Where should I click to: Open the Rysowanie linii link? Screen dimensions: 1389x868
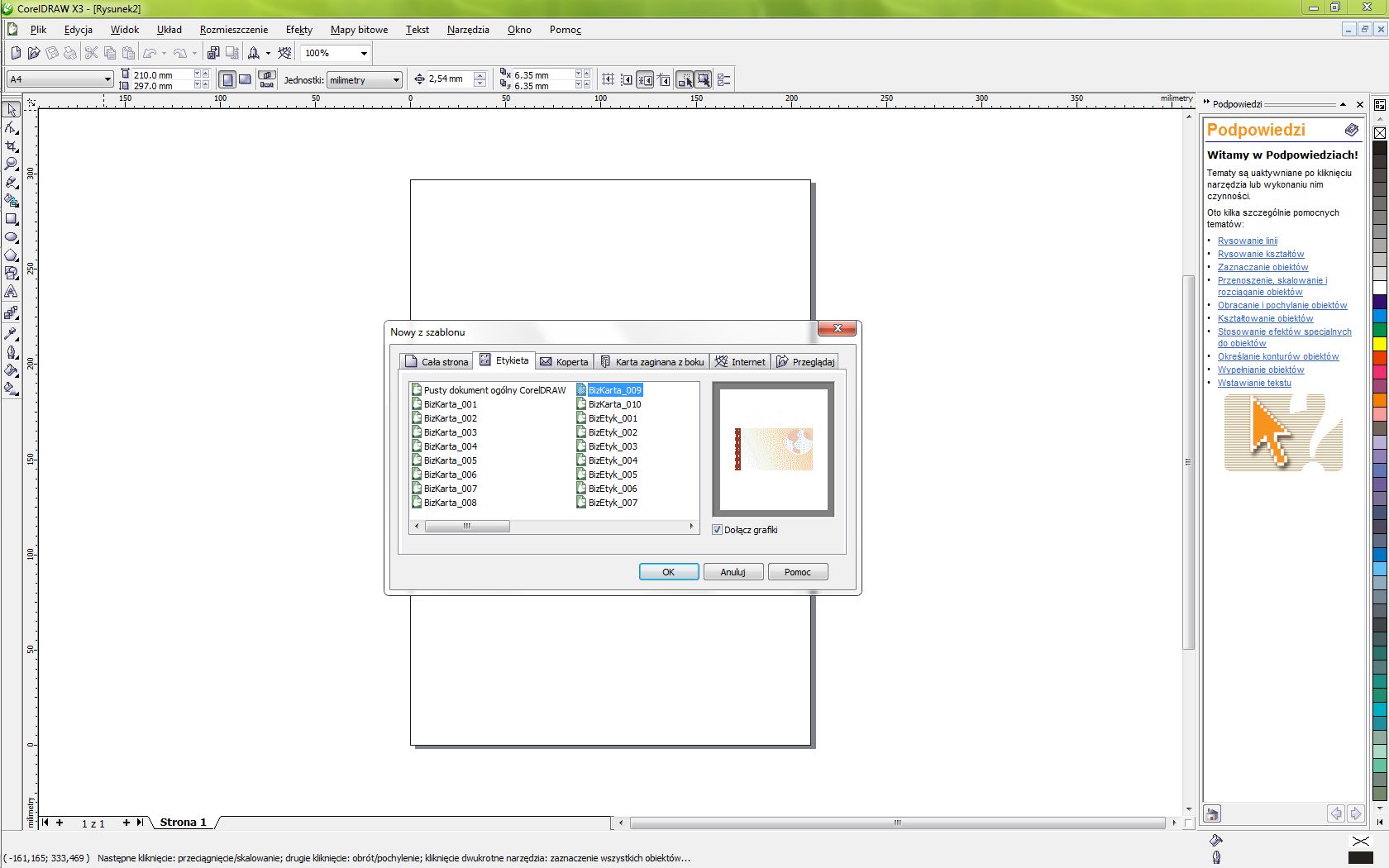1247,241
